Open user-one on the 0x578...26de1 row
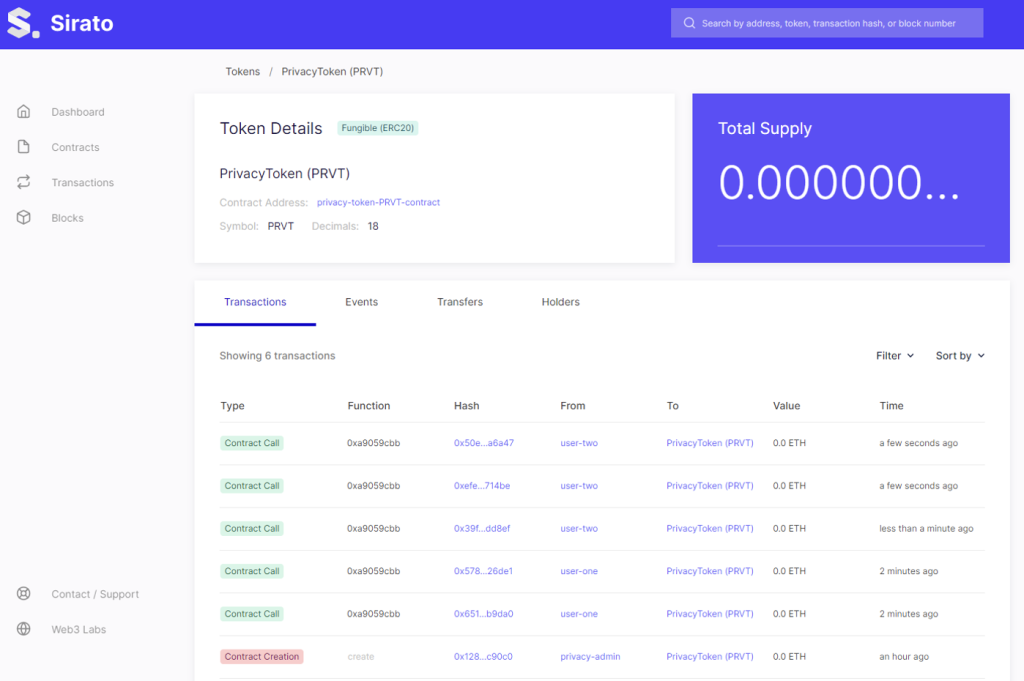 pyautogui.click(x=579, y=571)
